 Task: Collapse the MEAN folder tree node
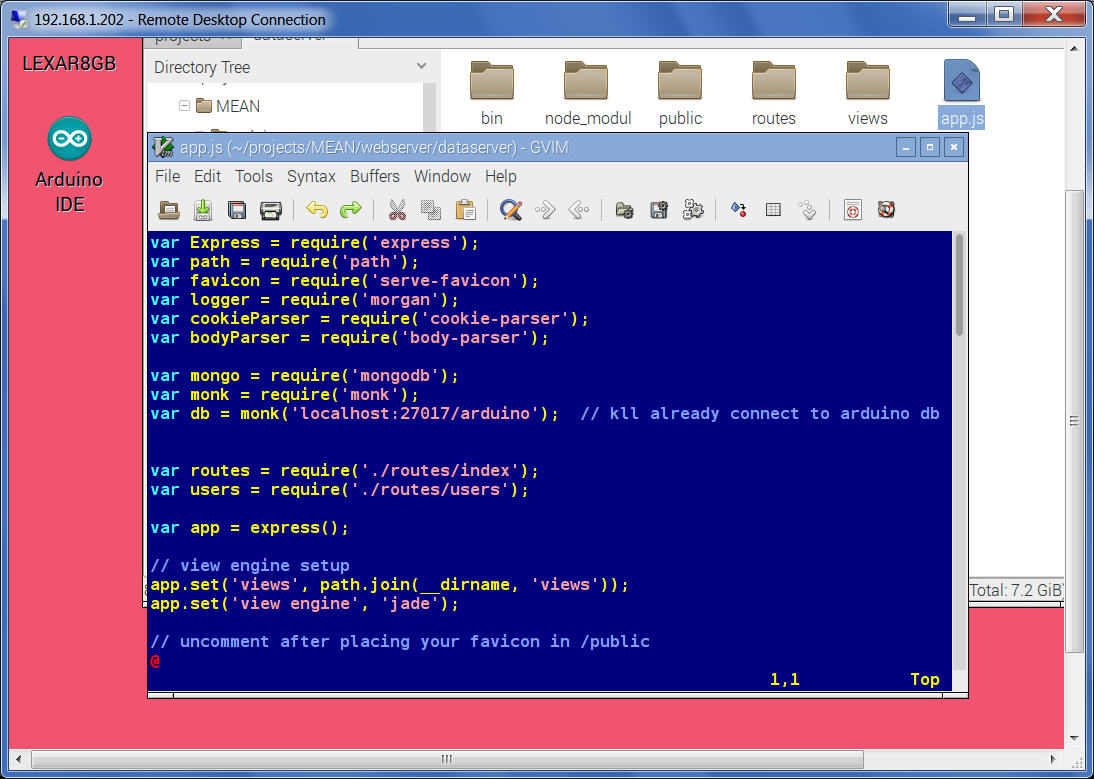185,106
